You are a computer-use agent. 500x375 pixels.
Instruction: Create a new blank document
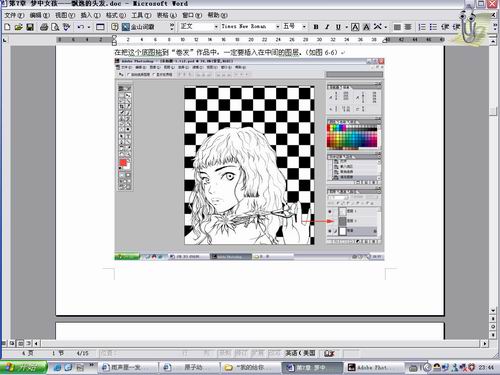tap(8, 27)
